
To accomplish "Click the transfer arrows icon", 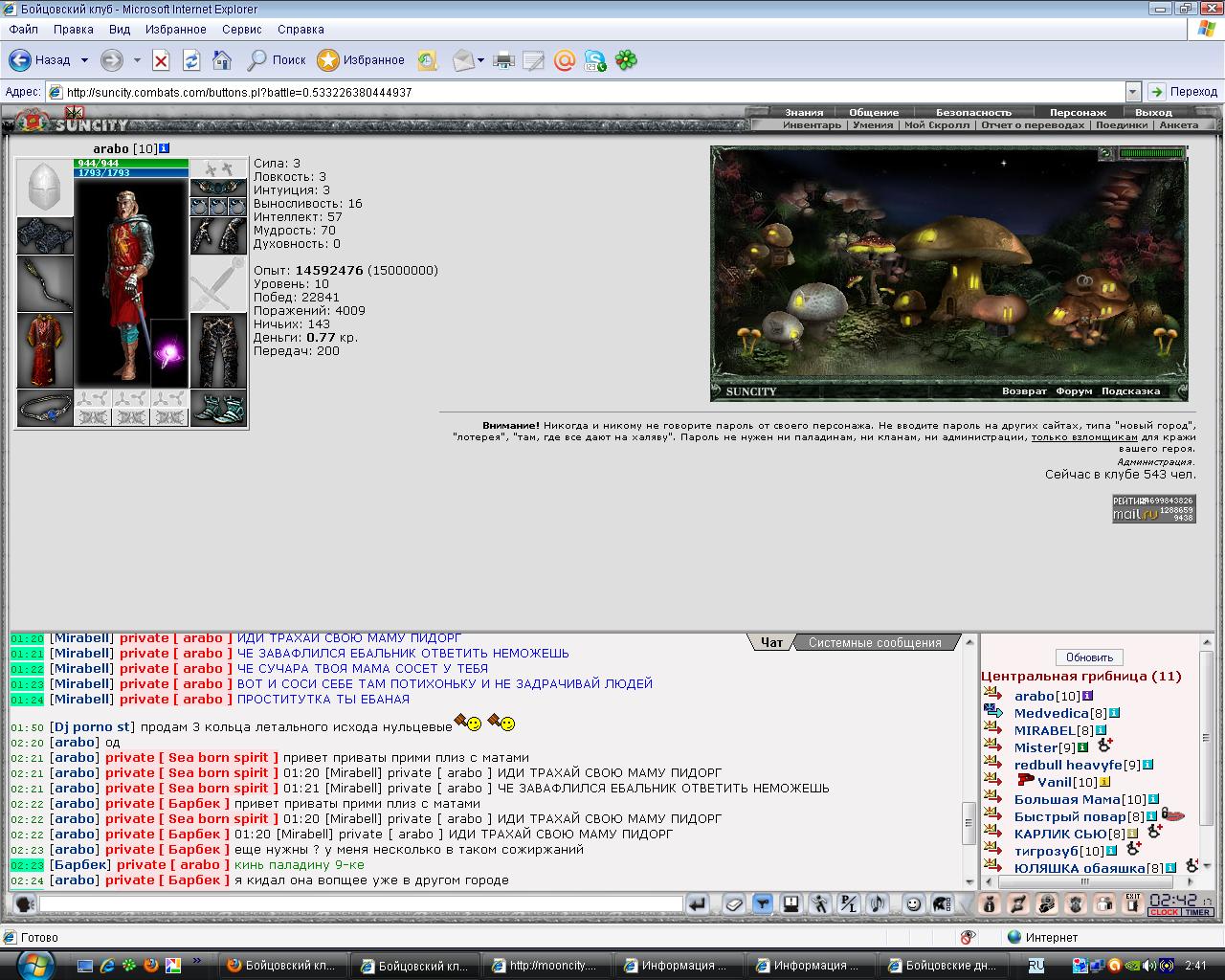I will 1018,904.
